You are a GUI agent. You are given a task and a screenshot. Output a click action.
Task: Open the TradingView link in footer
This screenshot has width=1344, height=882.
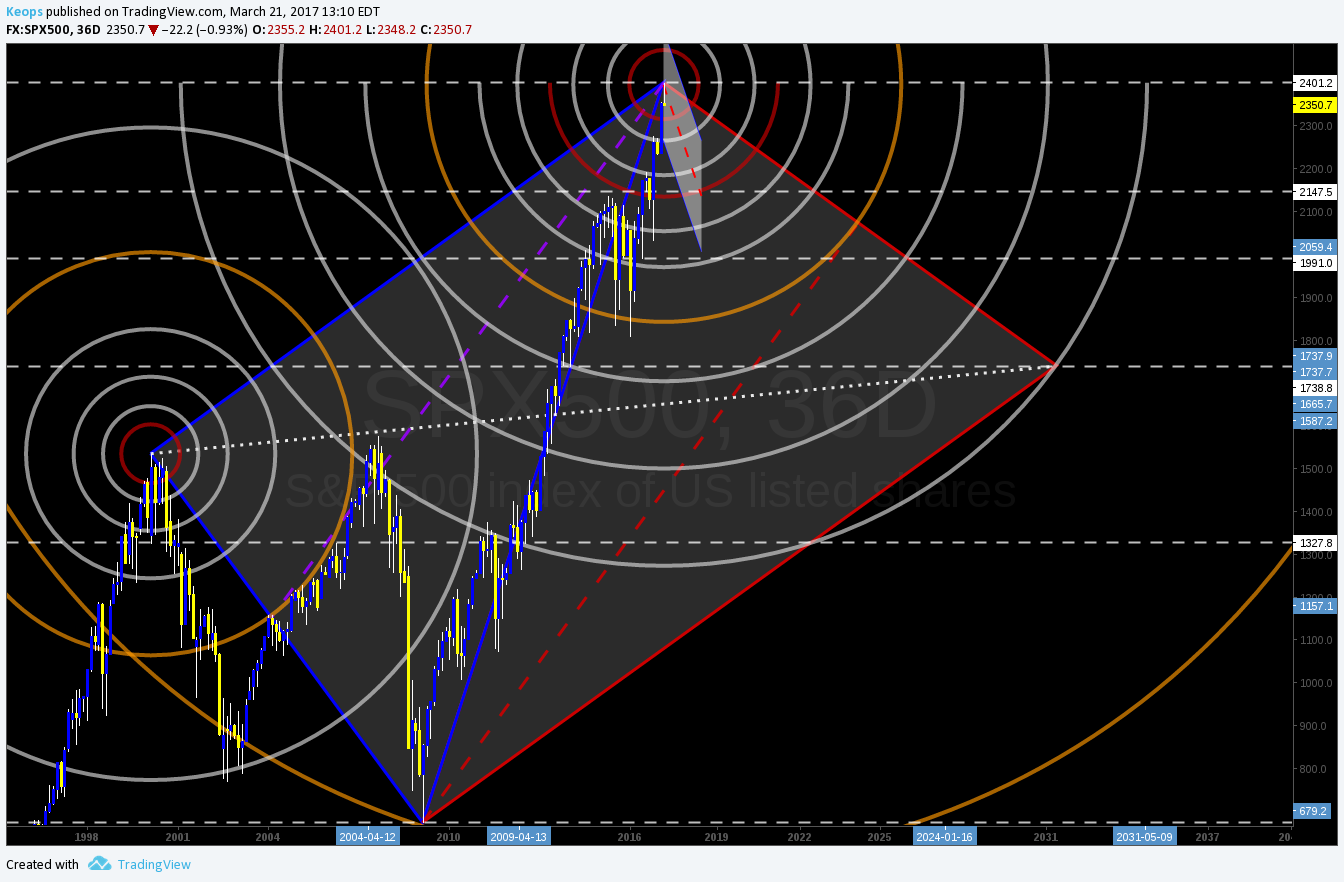154,864
